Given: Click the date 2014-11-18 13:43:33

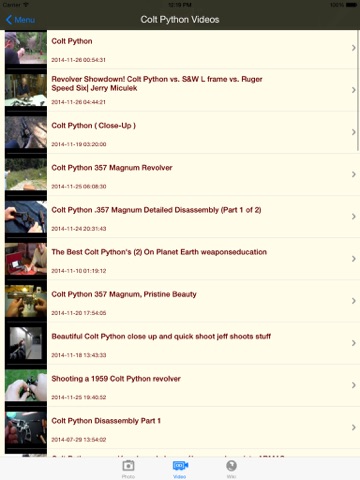Looking at the screenshot, I should 79,355.
